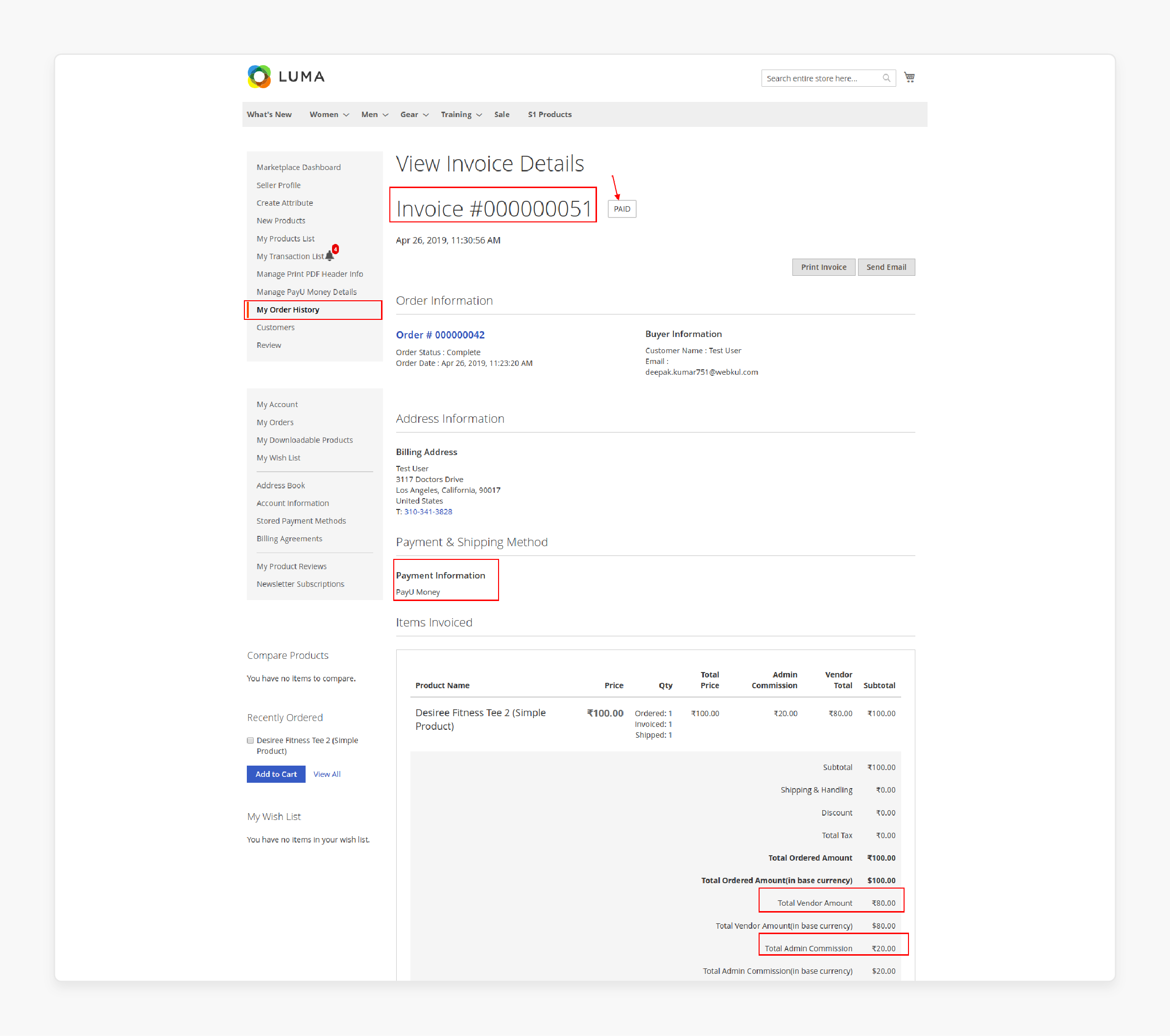Expand the Training dropdown
Image resolution: width=1170 pixels, height=1036 pixels.
(x=457, y=114)
